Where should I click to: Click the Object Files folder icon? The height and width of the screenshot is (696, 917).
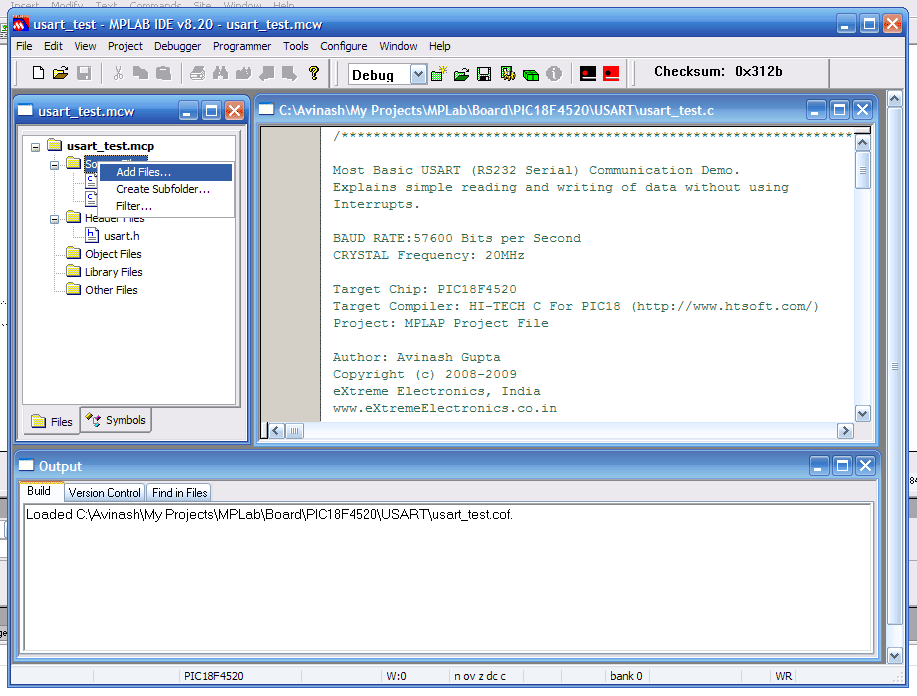[74, 253]
